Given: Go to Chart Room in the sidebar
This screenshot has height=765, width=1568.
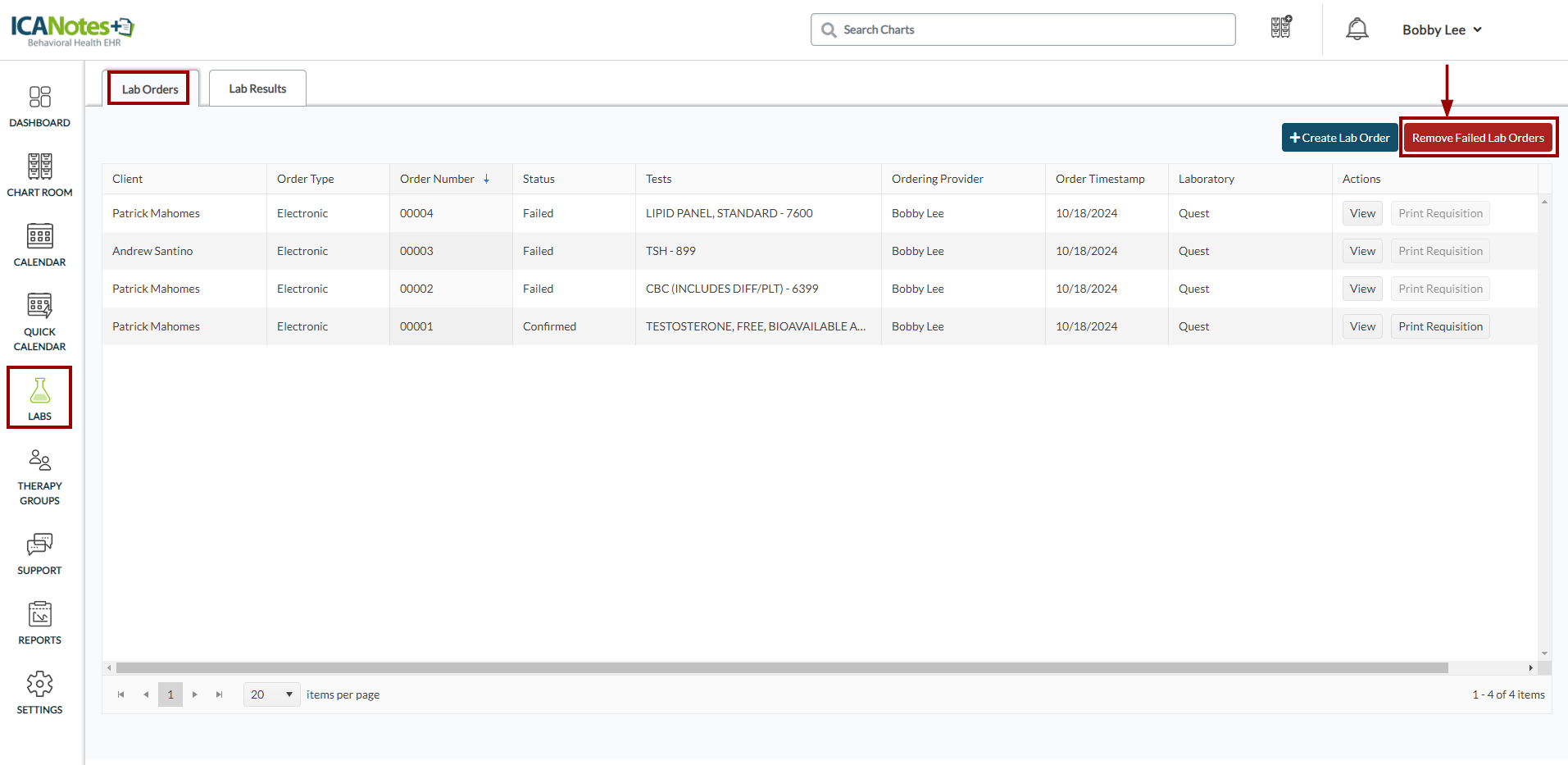Looking at the screenshot, I should pyautogui.click(x=39, y=175).
